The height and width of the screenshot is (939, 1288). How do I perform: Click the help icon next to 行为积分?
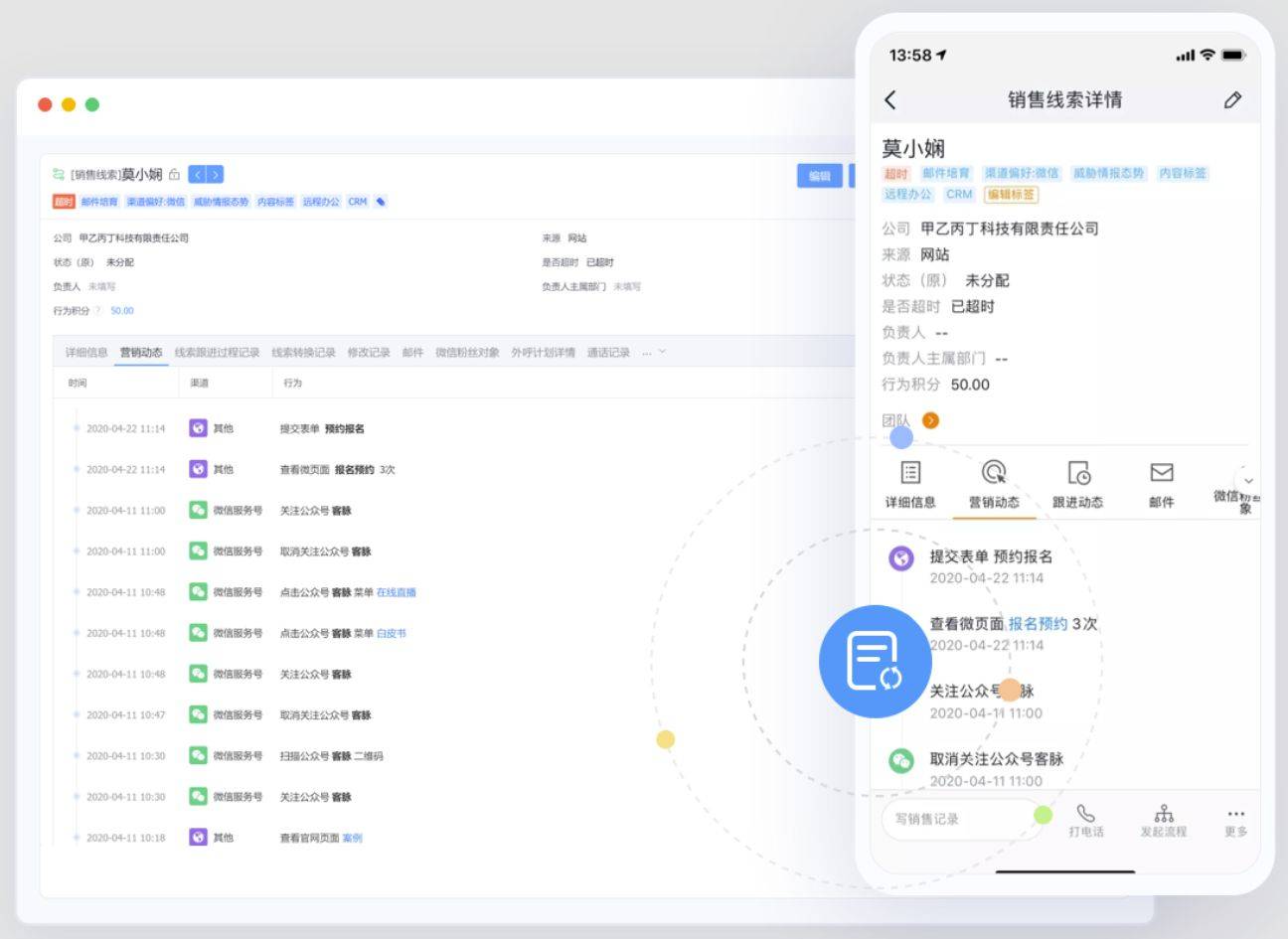coord(97,311)
